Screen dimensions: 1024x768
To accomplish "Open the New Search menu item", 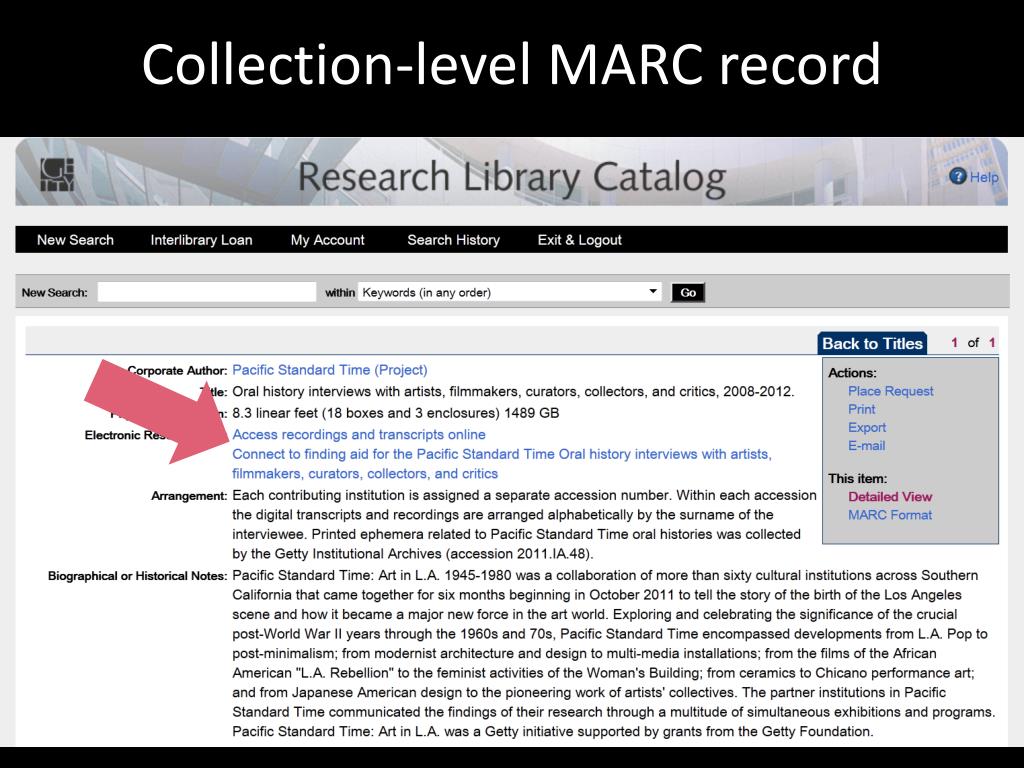I will coord(75,240).
